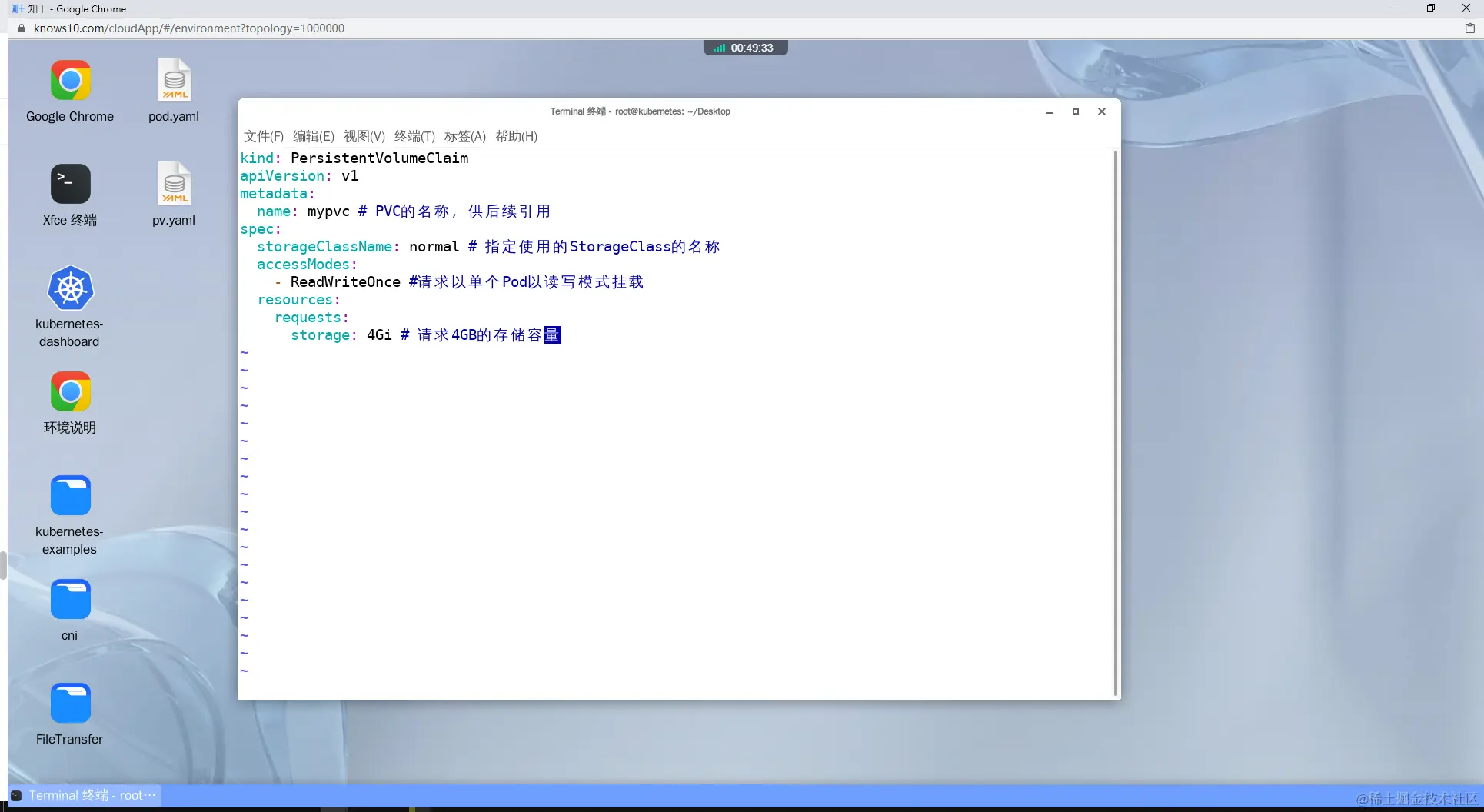Click the clipboard icon at address bar right

pos(1470,28)
